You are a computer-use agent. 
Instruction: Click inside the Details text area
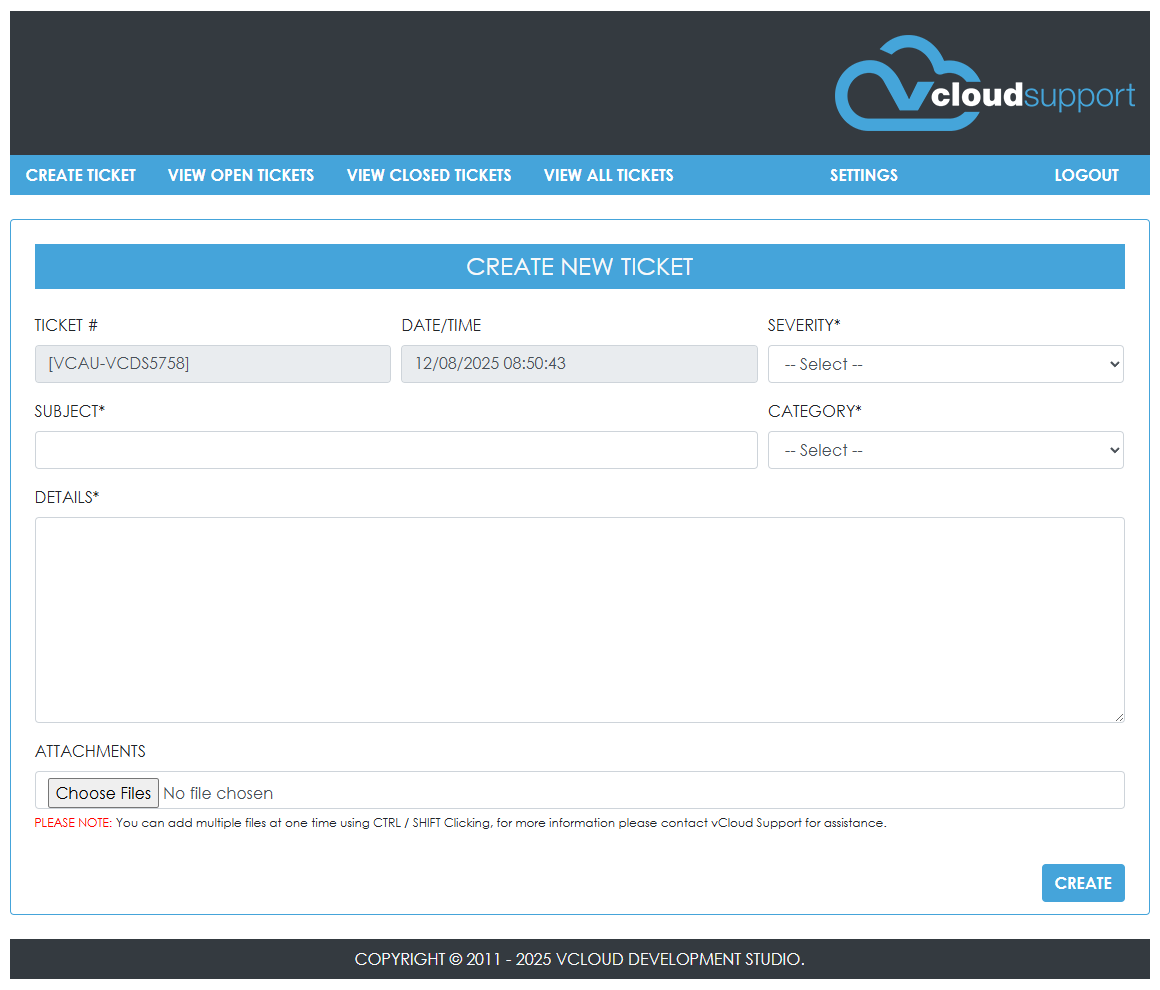pyautogui.click(x=579, y=619)
